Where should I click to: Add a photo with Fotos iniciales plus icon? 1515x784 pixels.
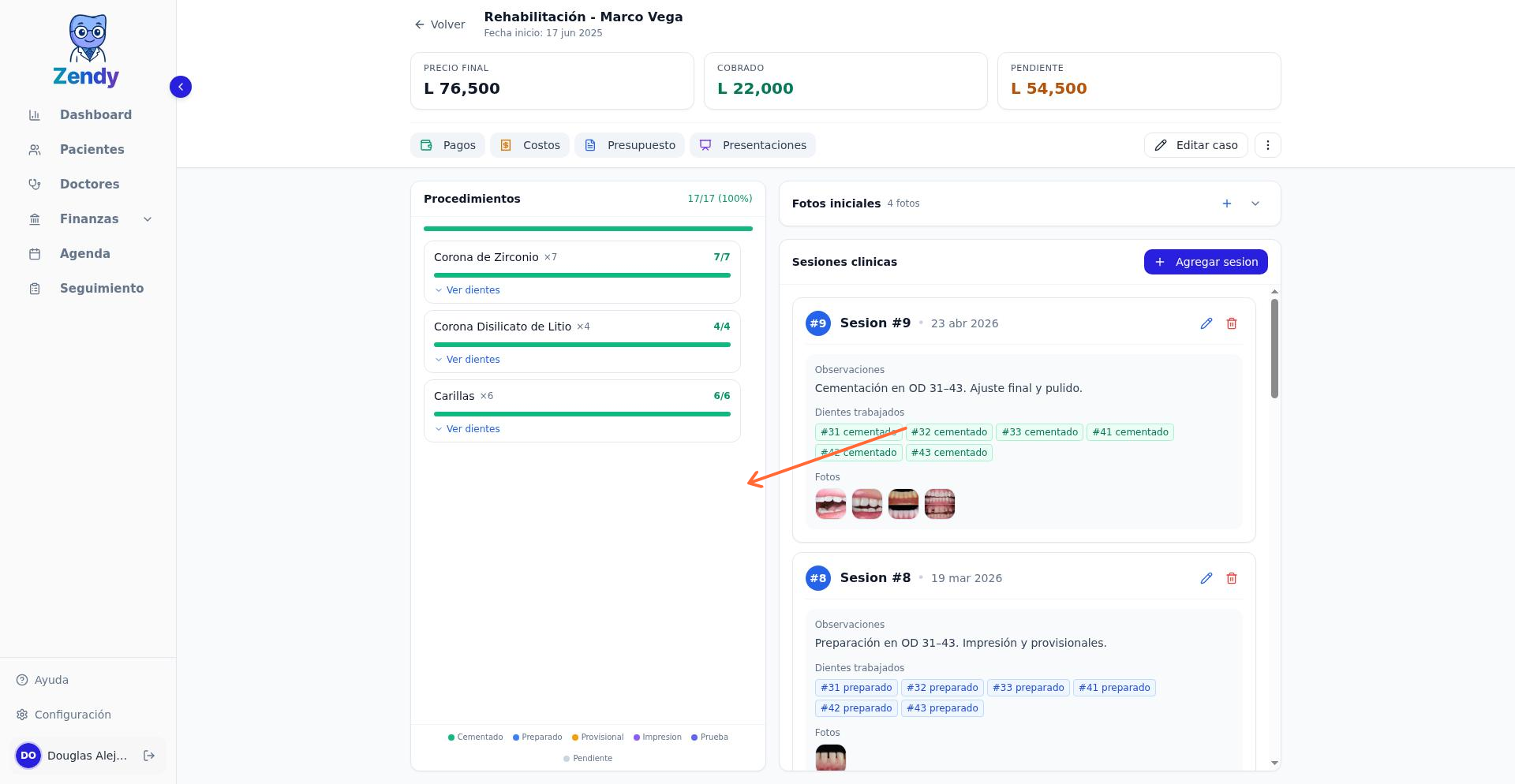pyautogui.click(x=1226, y=203)
